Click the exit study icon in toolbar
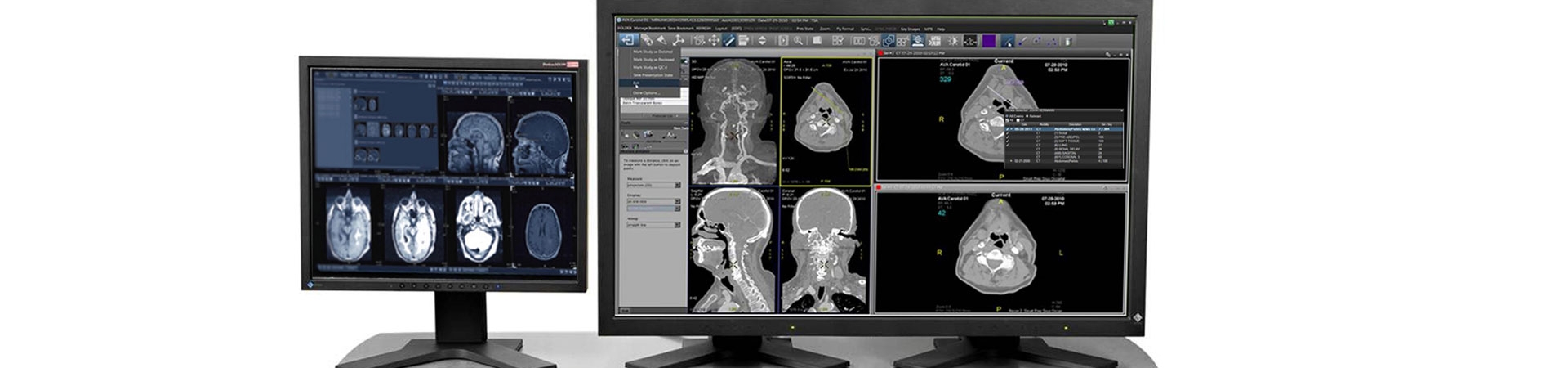1568x368 pixels. pos(627,39)
